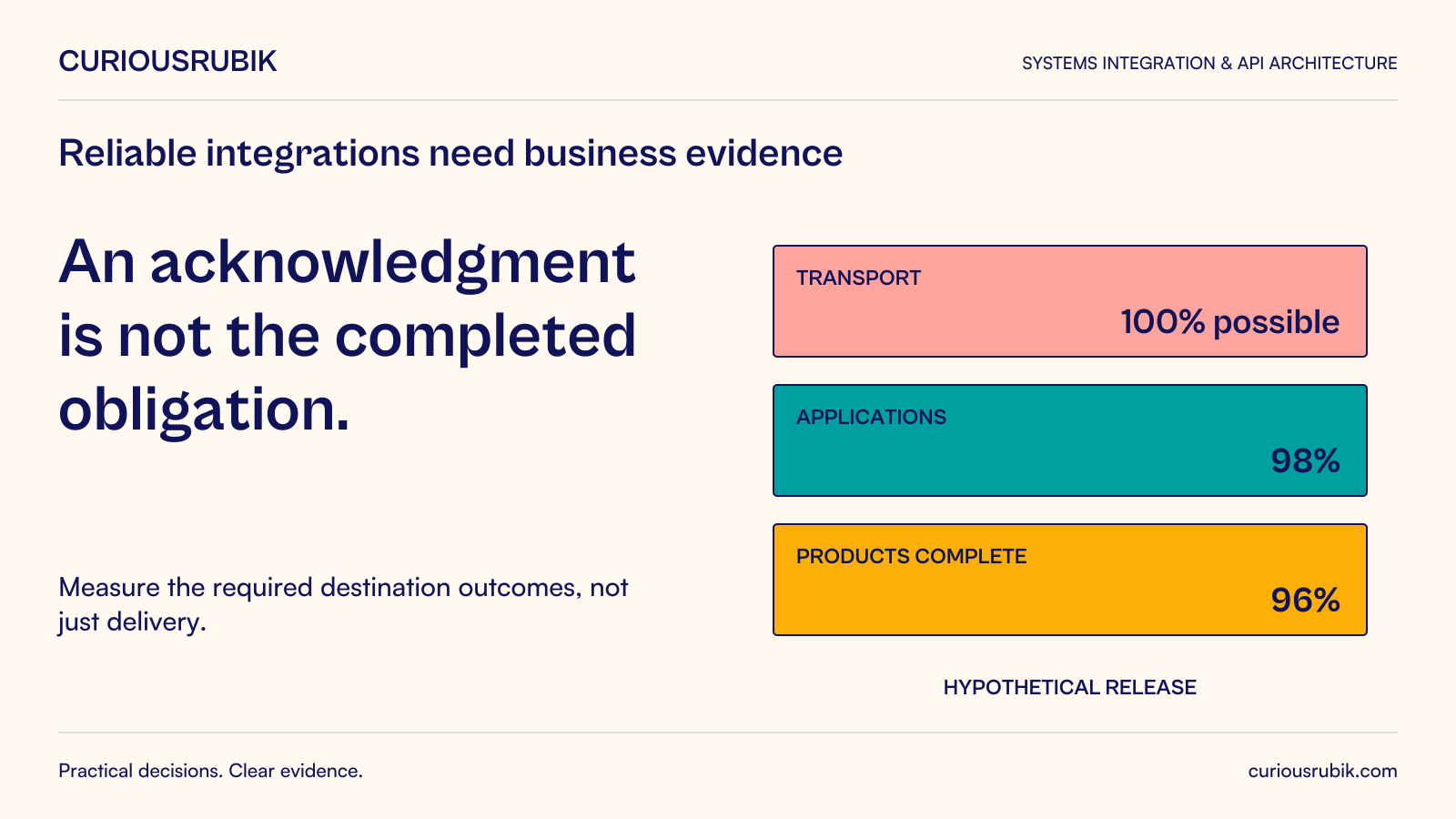Open the curiousrubik.com link
This screenshot has height=819, width=1456.
tap(1322, 771)
